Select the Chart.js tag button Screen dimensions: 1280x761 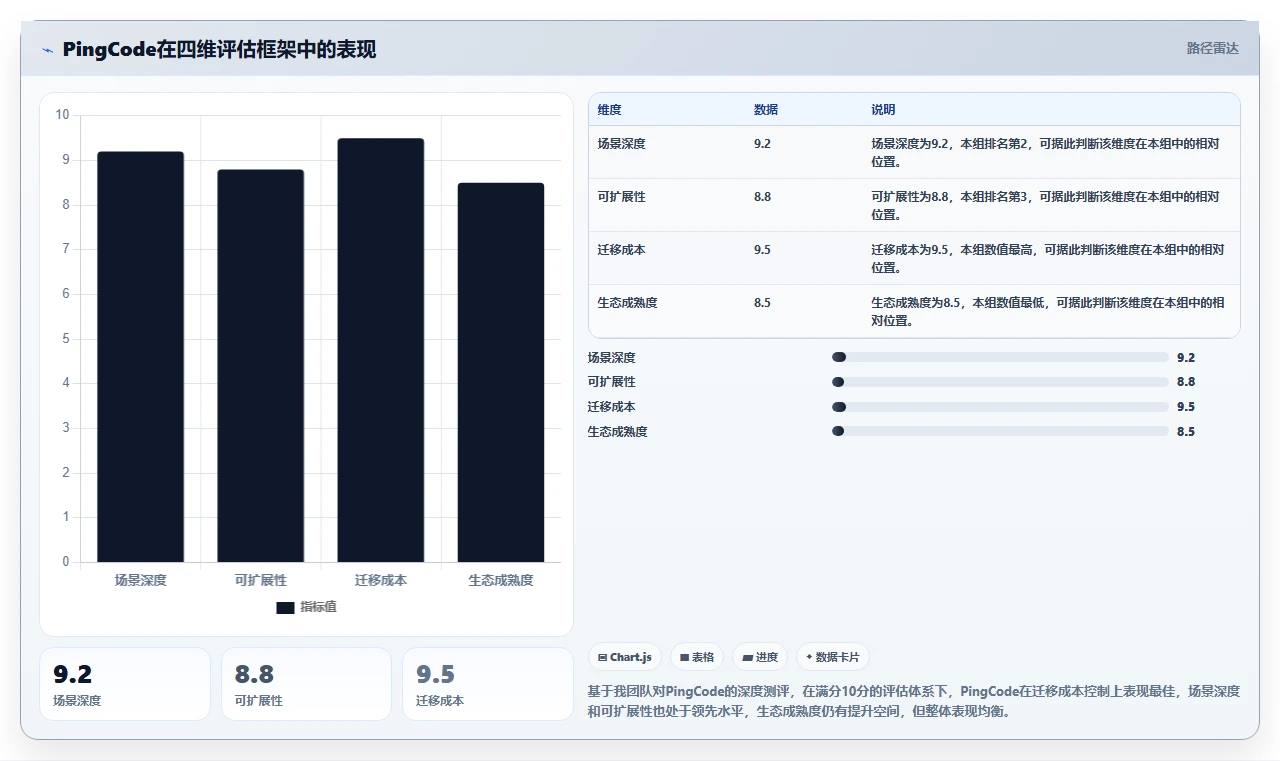click(625, 657)
